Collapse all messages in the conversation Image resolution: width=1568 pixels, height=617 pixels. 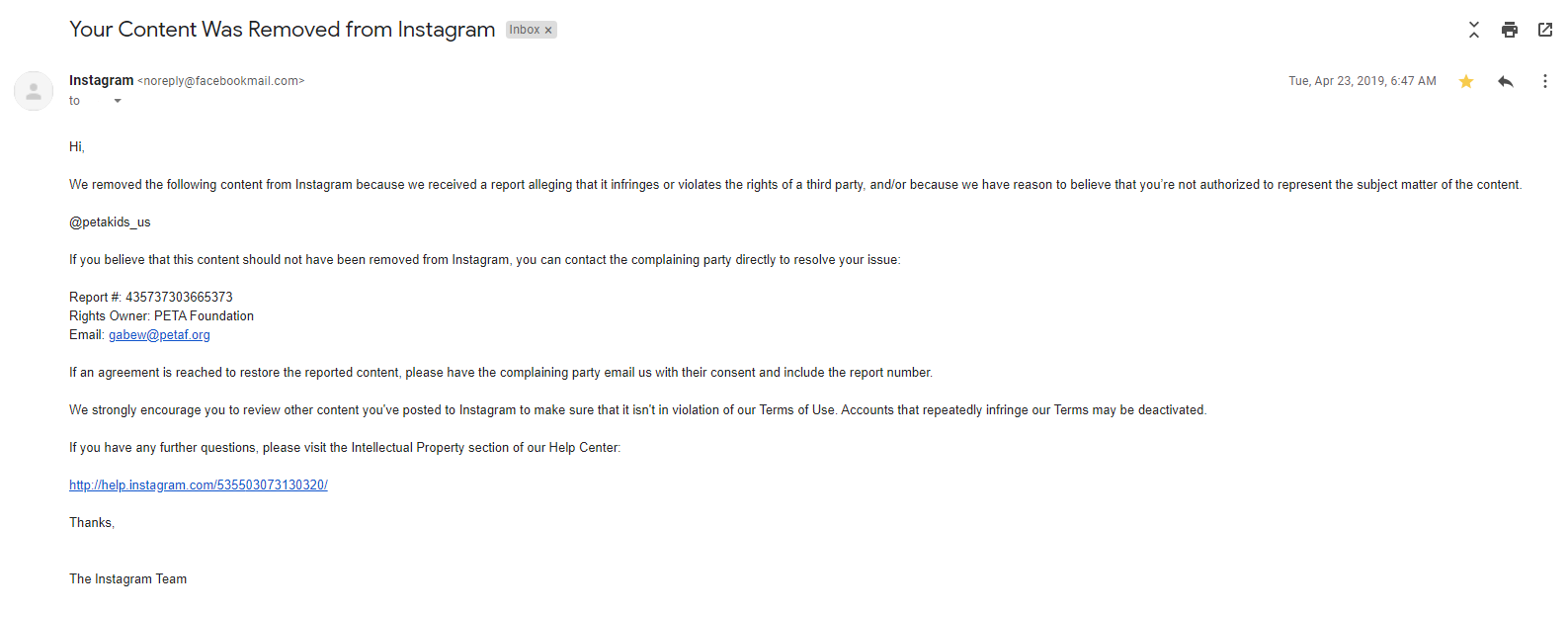tap(1473, 30)
